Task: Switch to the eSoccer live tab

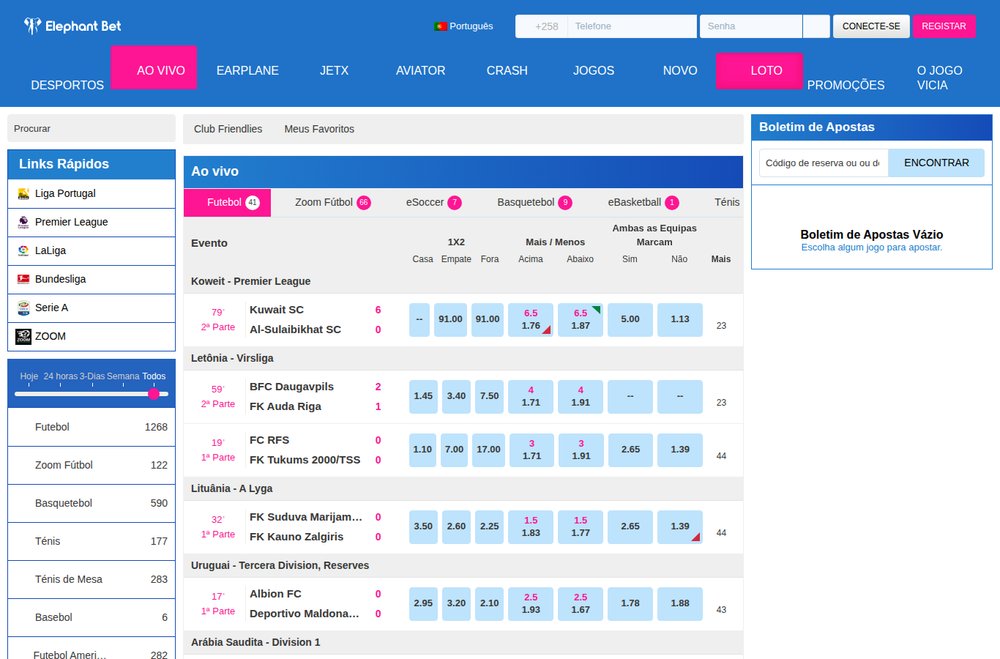Action: (x=433, y=202)
